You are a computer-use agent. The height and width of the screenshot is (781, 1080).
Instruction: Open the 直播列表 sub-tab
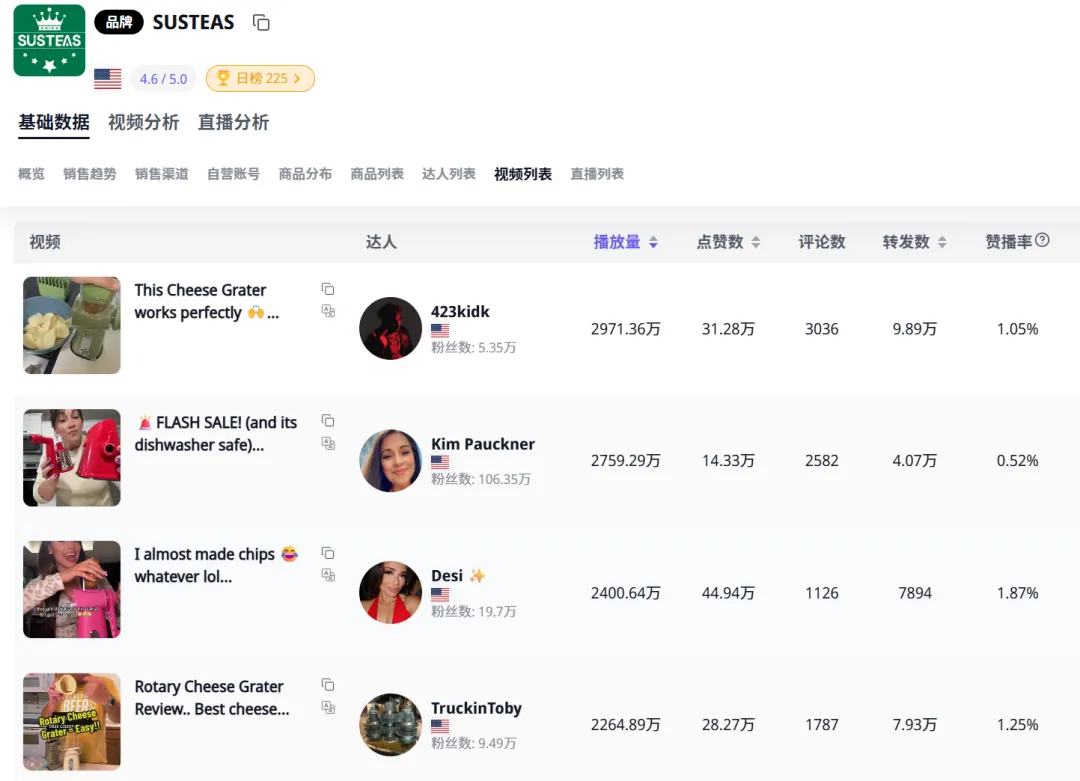pyautogui.click(x=596, y=174)
